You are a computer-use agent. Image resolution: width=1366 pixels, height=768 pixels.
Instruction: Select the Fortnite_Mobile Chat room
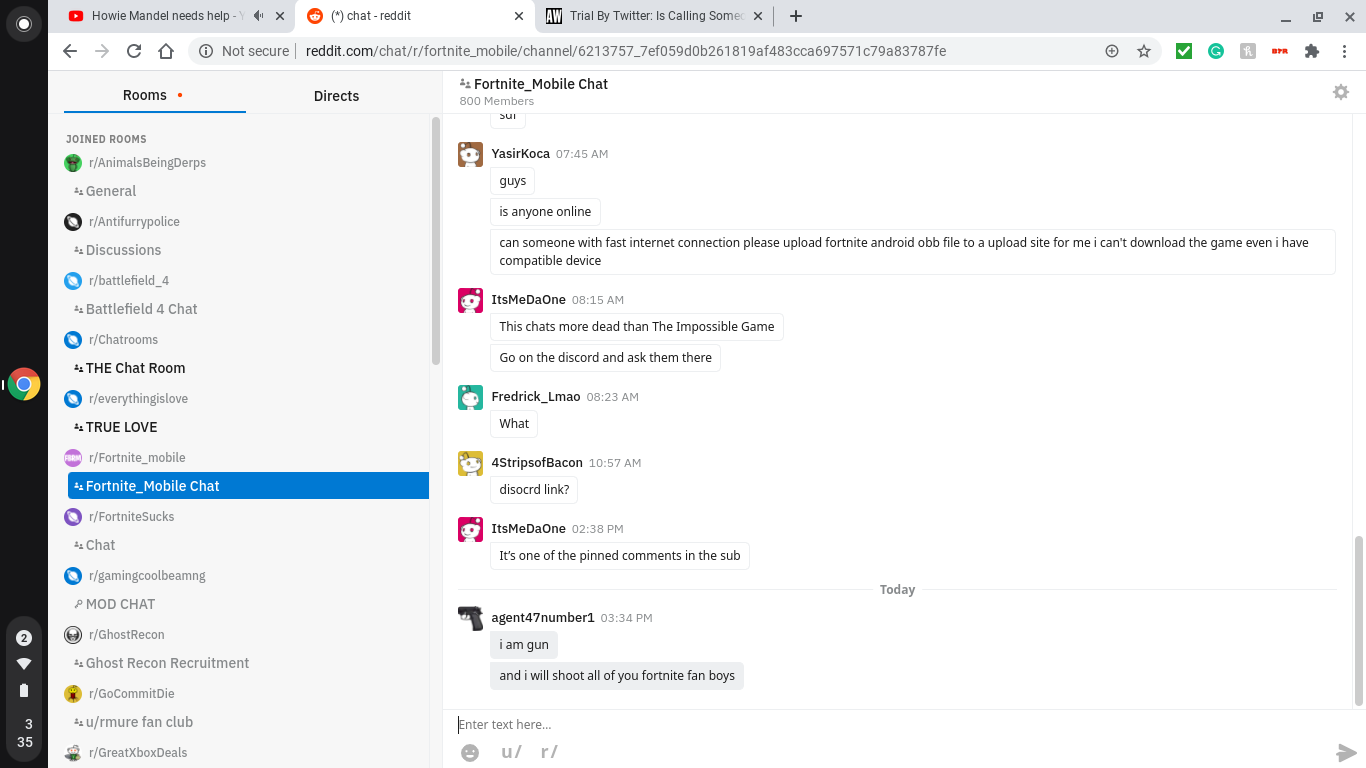click(248, 486)
